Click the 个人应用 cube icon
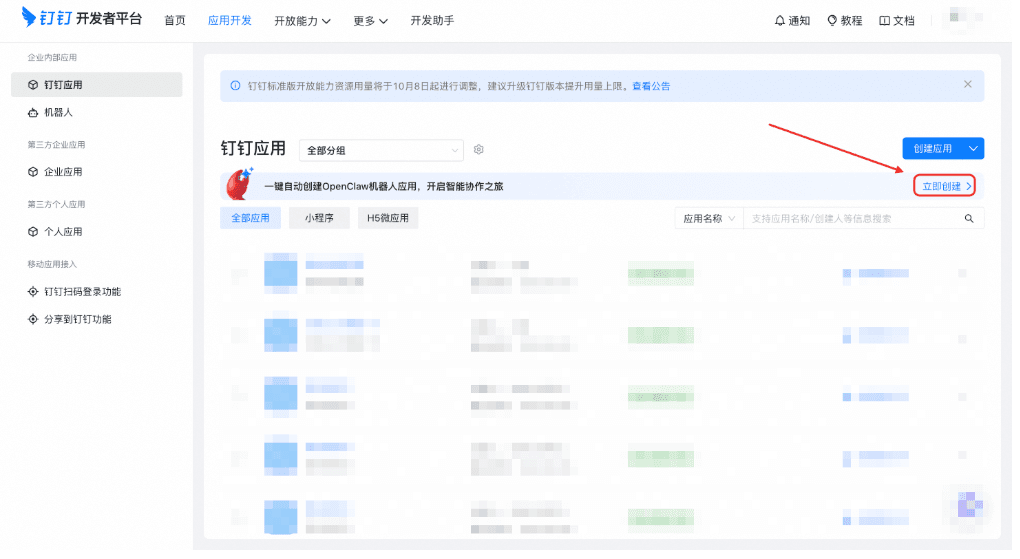The height and width of the screenshot is (559, 1020). [33, 233]
